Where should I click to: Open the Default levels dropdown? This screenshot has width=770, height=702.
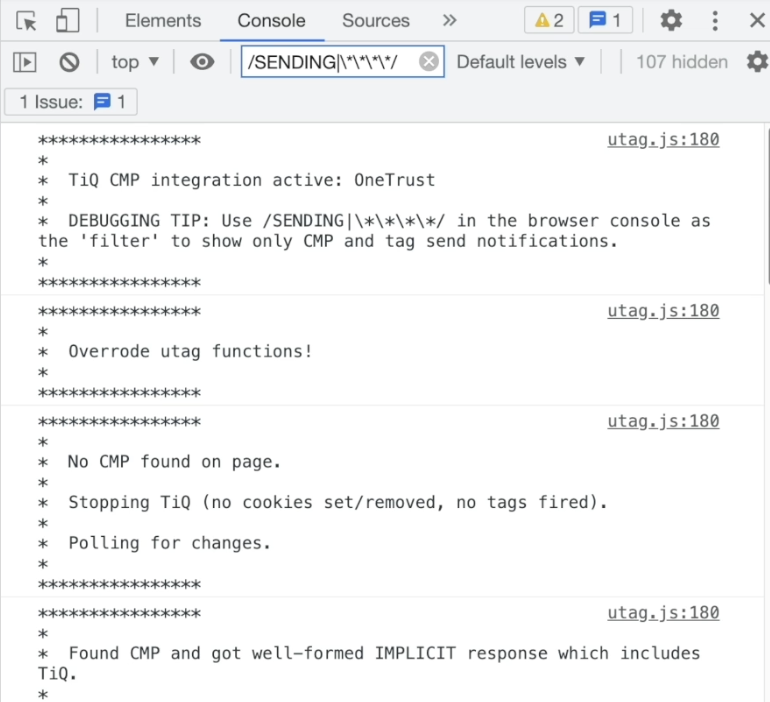pyautogui.click(x=521, y=62)
